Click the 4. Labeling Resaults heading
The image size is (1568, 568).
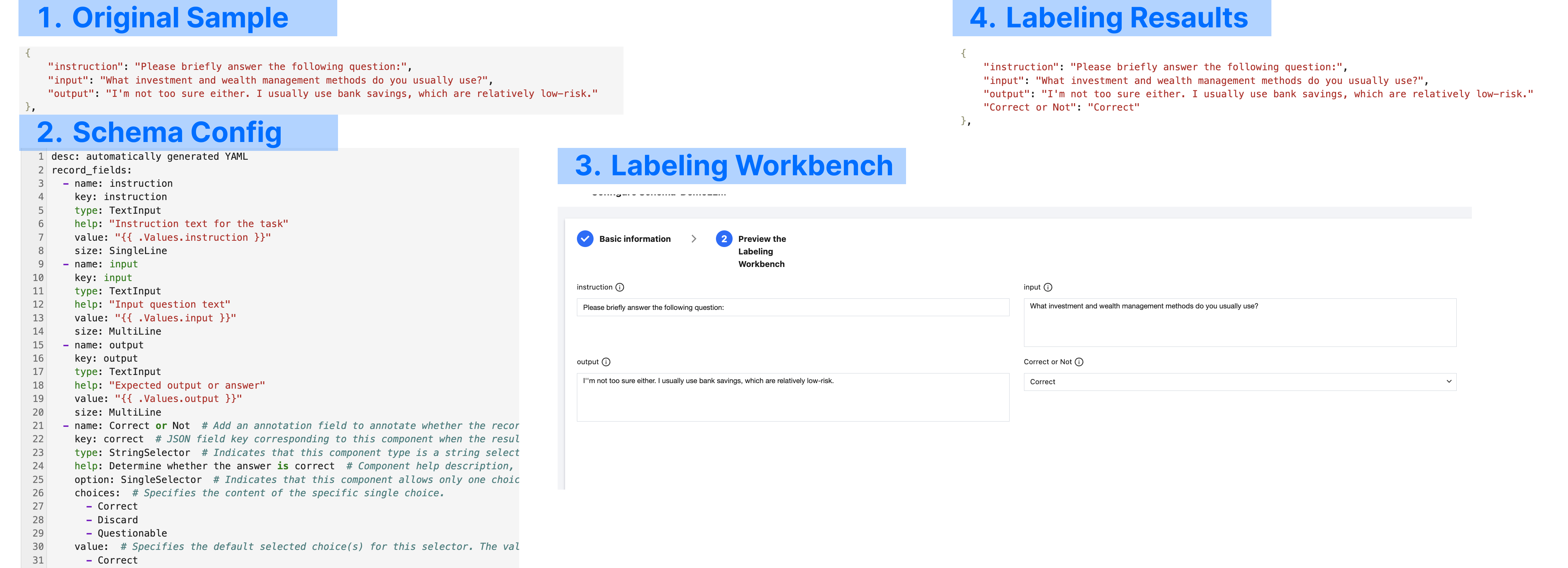click(1108, 18)
